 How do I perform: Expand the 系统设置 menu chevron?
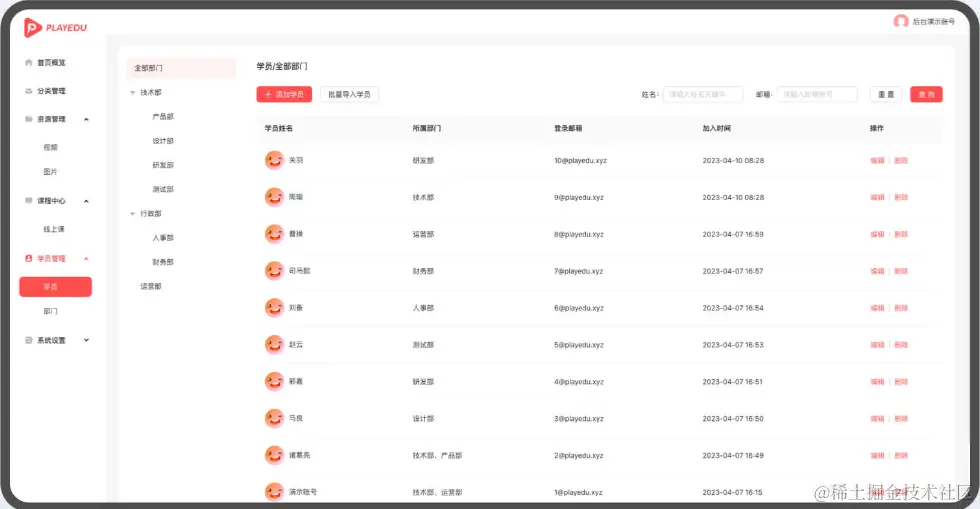[x=86, y=340]
